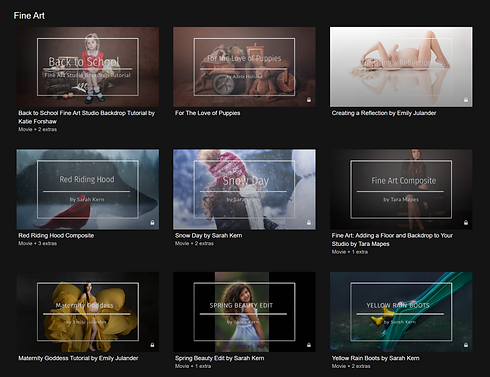Viewport: 490px width, 377px height.
Task: Open Creating a Reflection by Emily Julander link
Action: (384, 113)
